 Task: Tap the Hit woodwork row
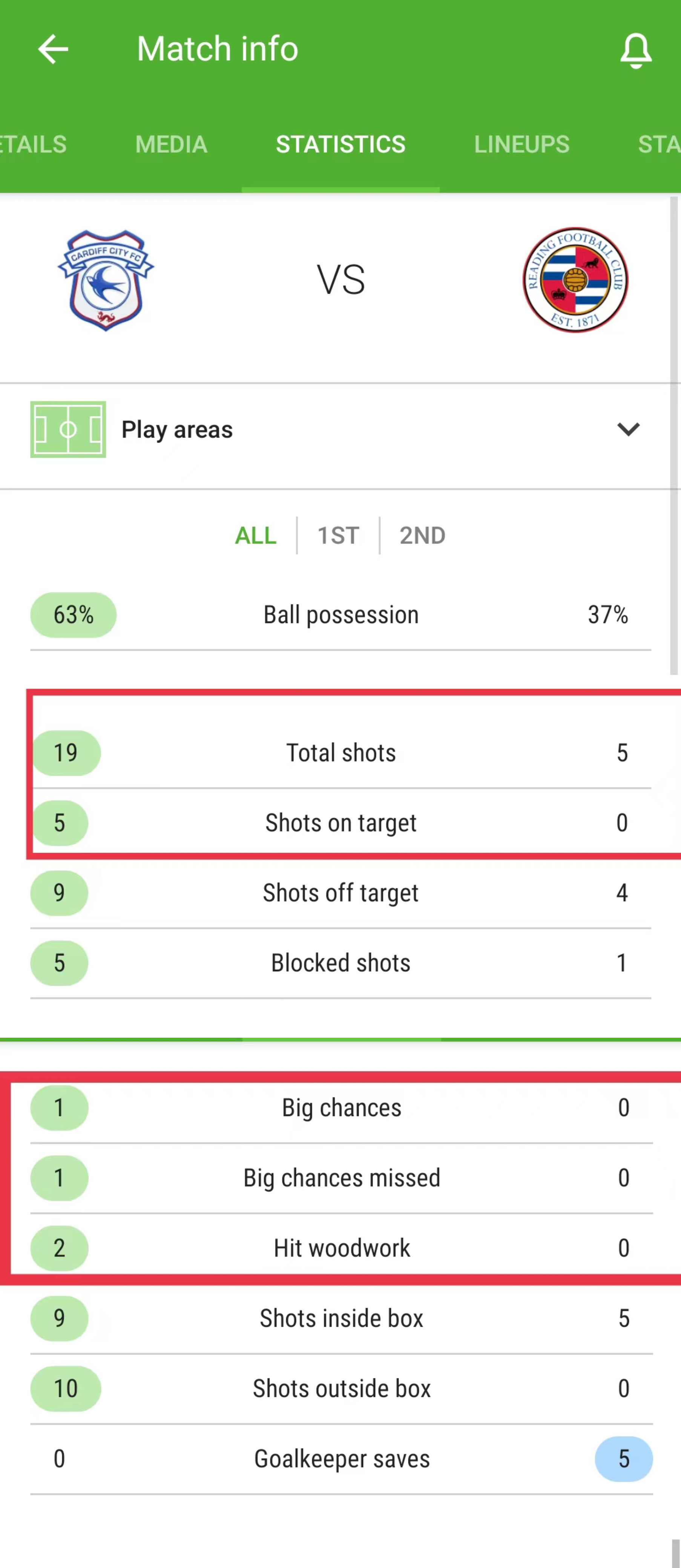pos(341,1248)
